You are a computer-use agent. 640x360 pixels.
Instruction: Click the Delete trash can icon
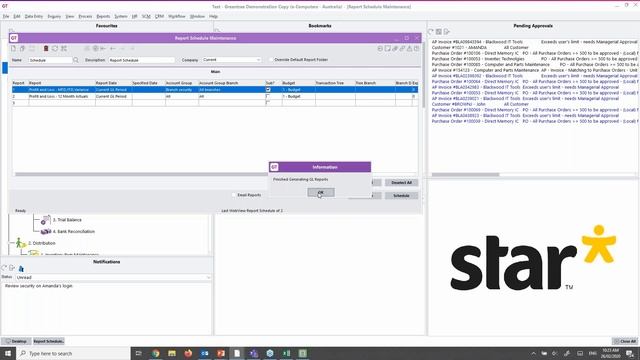click(x=46, y=49)
